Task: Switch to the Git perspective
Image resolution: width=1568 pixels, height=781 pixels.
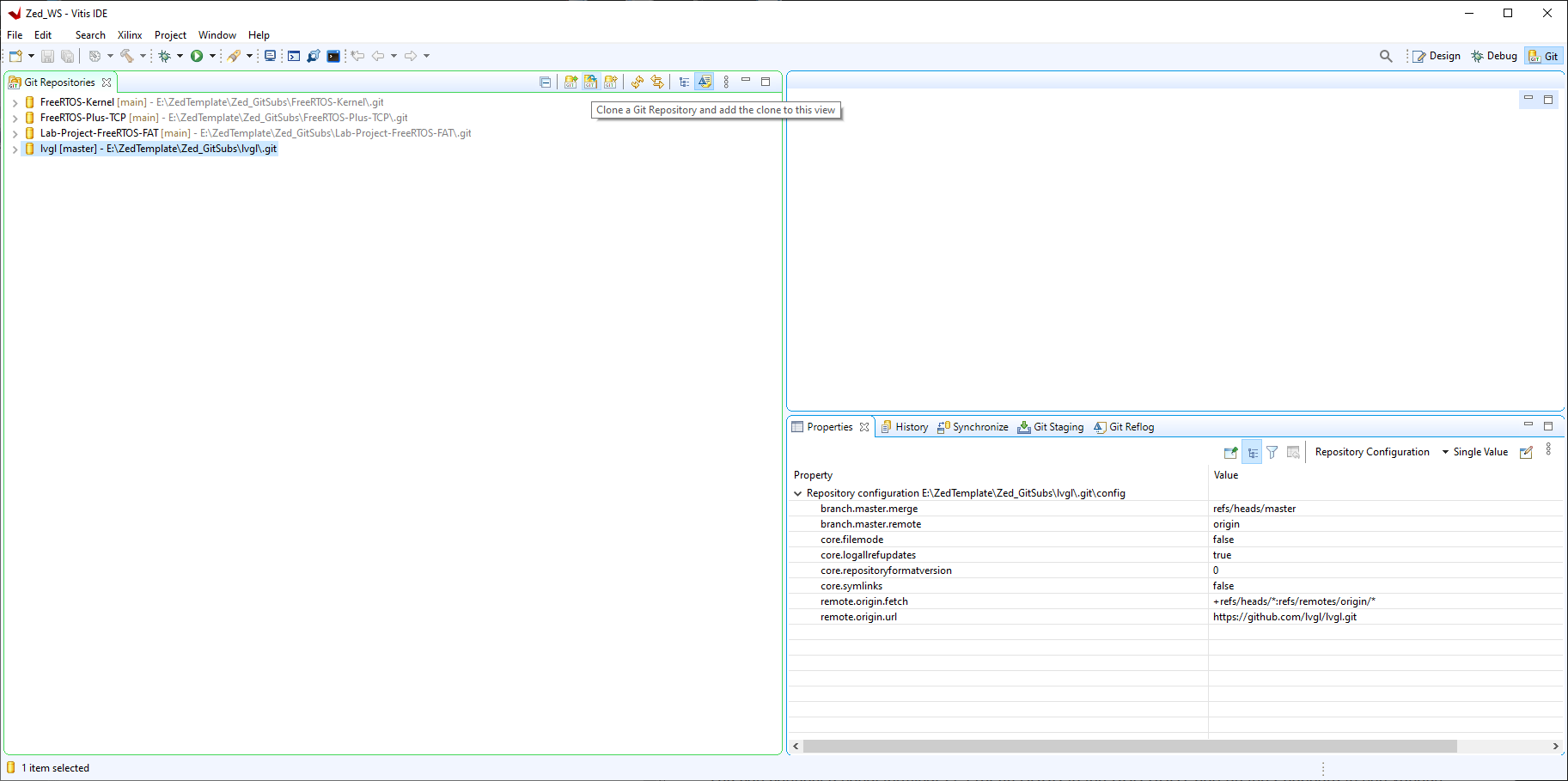Action: (x=1544, y=56)
